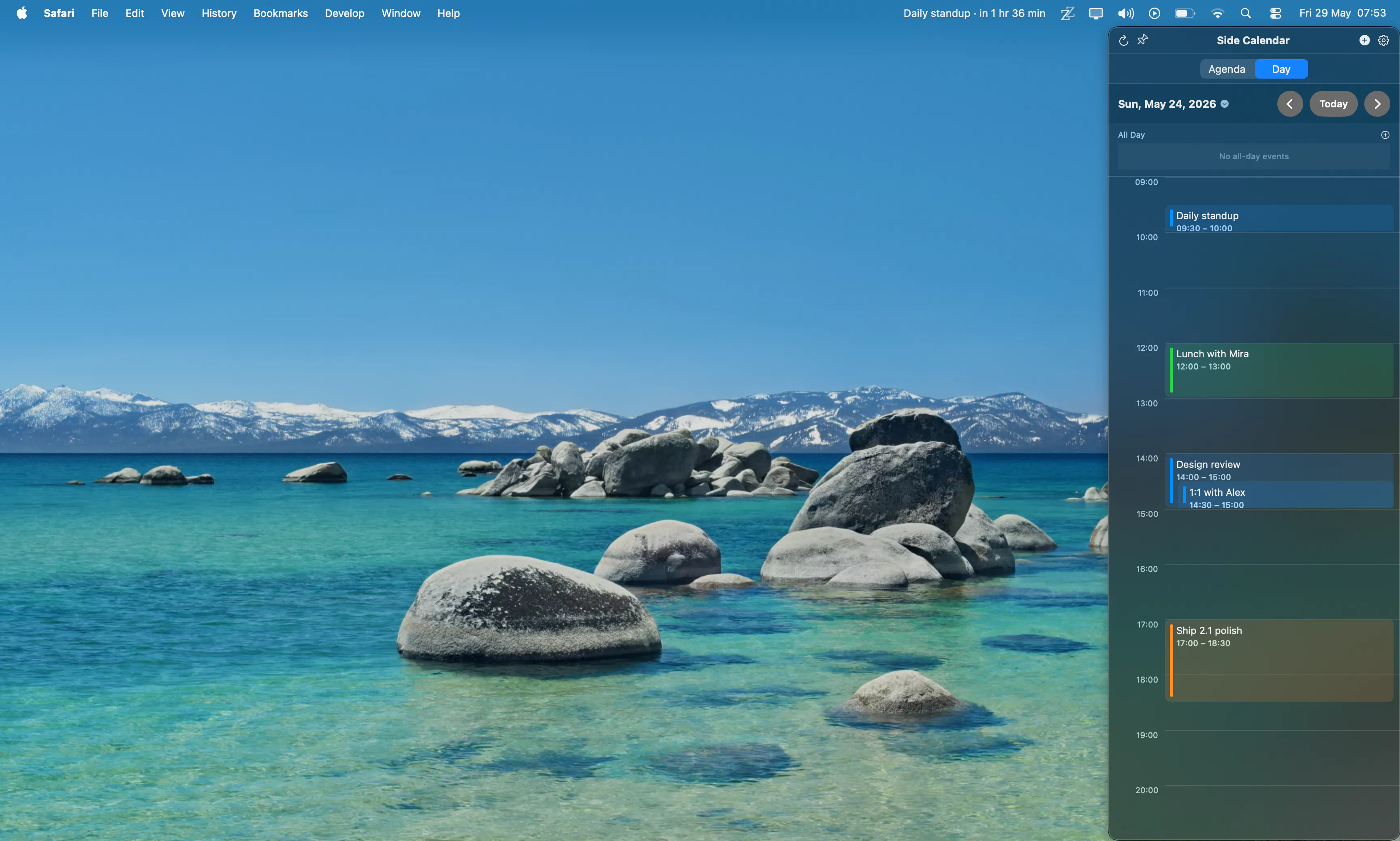
Task: Click Daily standup countdown in menu bar
Action: [x=974, y=13]
